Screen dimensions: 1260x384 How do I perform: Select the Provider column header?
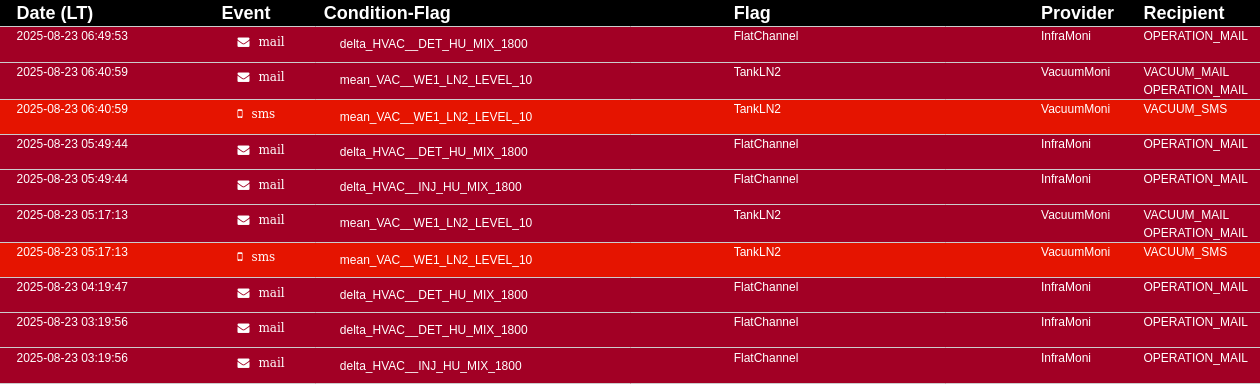[x=1077, y=13]
